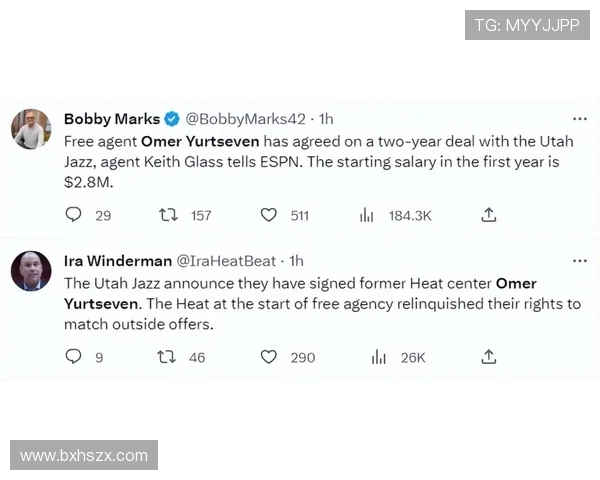Like Ira Winderman's tweet
Image resolution: width=600 pixels, height=480 pixels.
pos(268,356)
